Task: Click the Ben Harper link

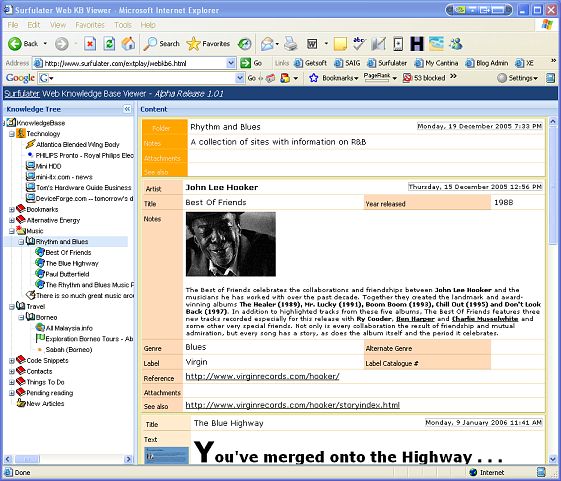Action: click(x=415, y=319)
